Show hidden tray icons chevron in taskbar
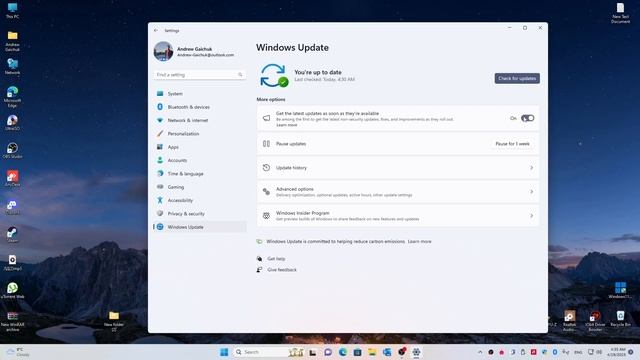 point(480,352)
